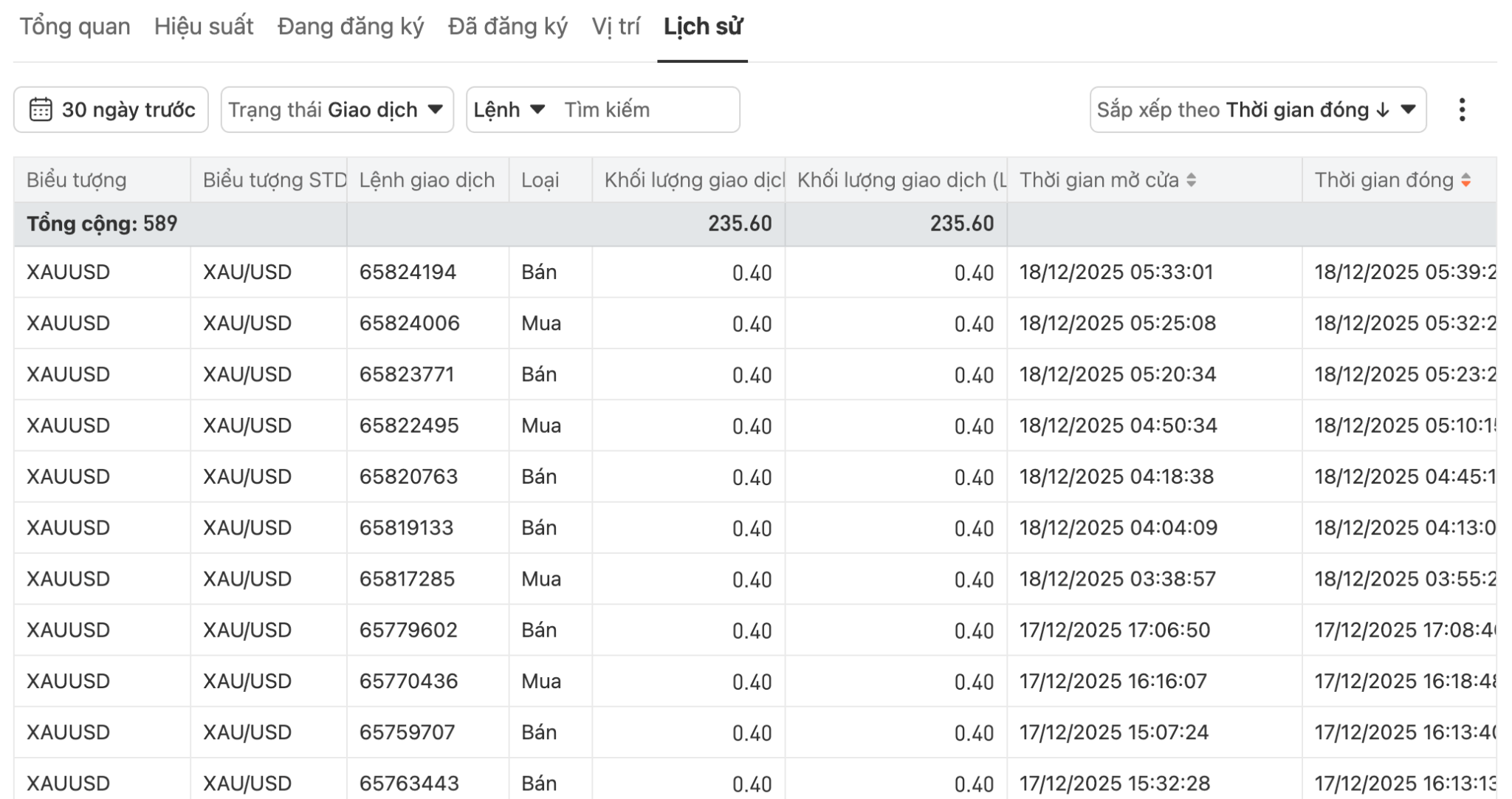Click order number 65759707
Viewport: 1512px width, 799px height.
(408, 732)
